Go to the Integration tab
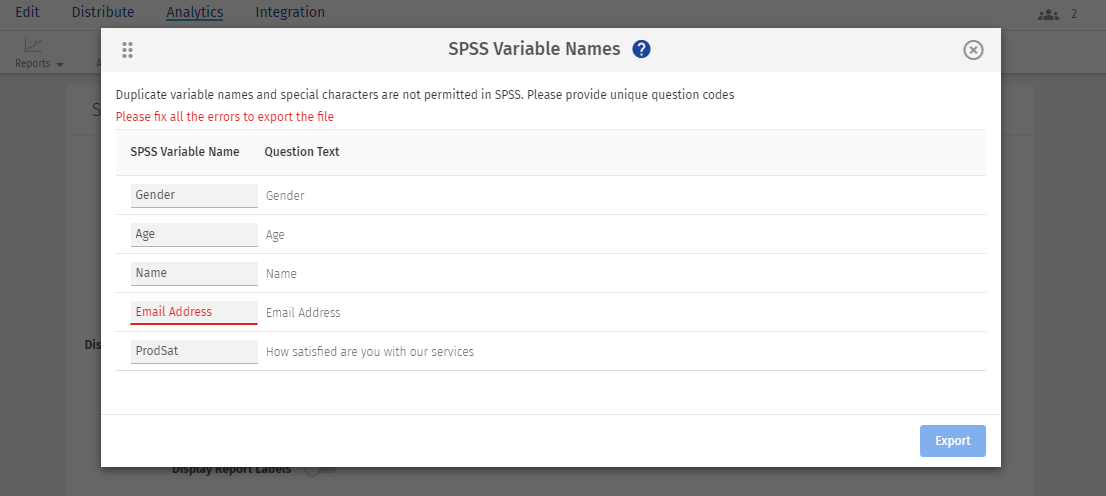The image size is (1106, 496). [290, 13]
